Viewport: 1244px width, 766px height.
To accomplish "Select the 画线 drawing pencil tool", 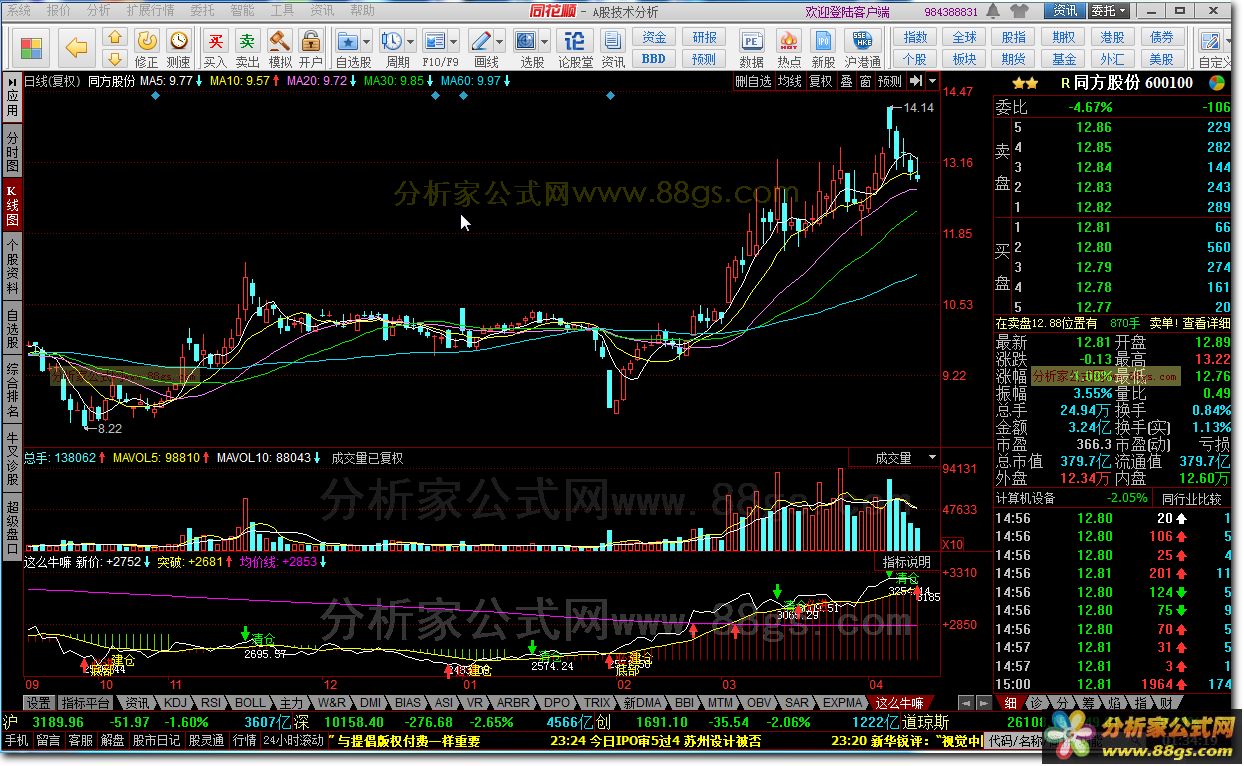I will tap(481, 41).
